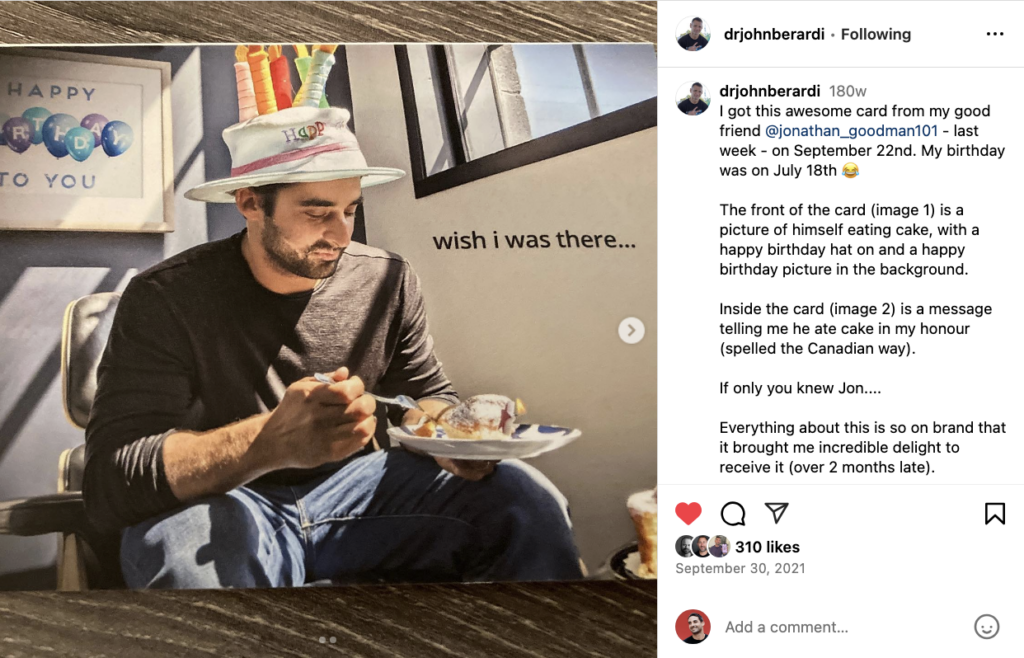This screenshot has width=1024, height=658.
Task: Save the post with the bookmark icon
Action: click(x=995, y=513)
